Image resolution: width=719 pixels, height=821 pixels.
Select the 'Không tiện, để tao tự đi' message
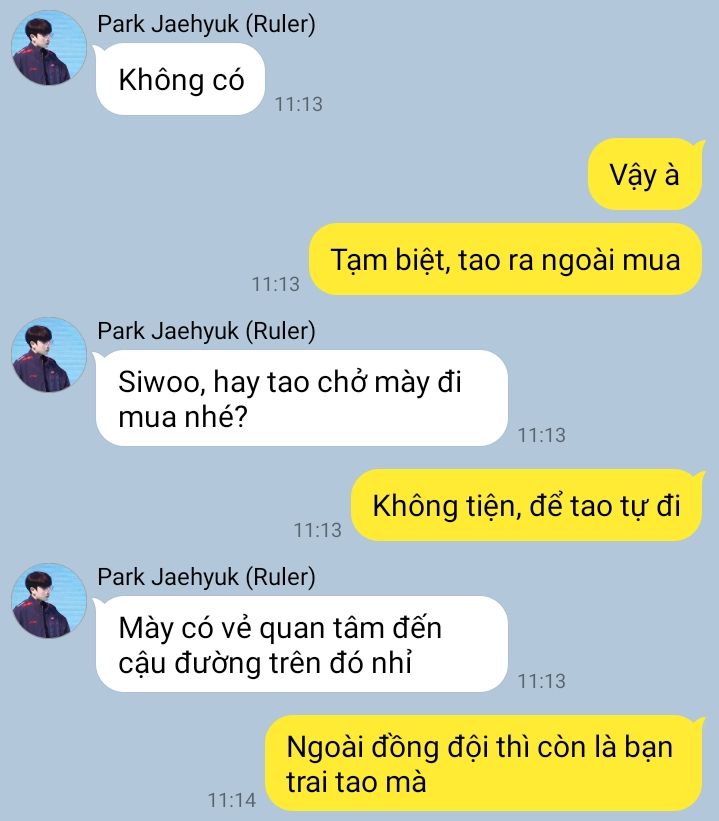pos(526,505)
